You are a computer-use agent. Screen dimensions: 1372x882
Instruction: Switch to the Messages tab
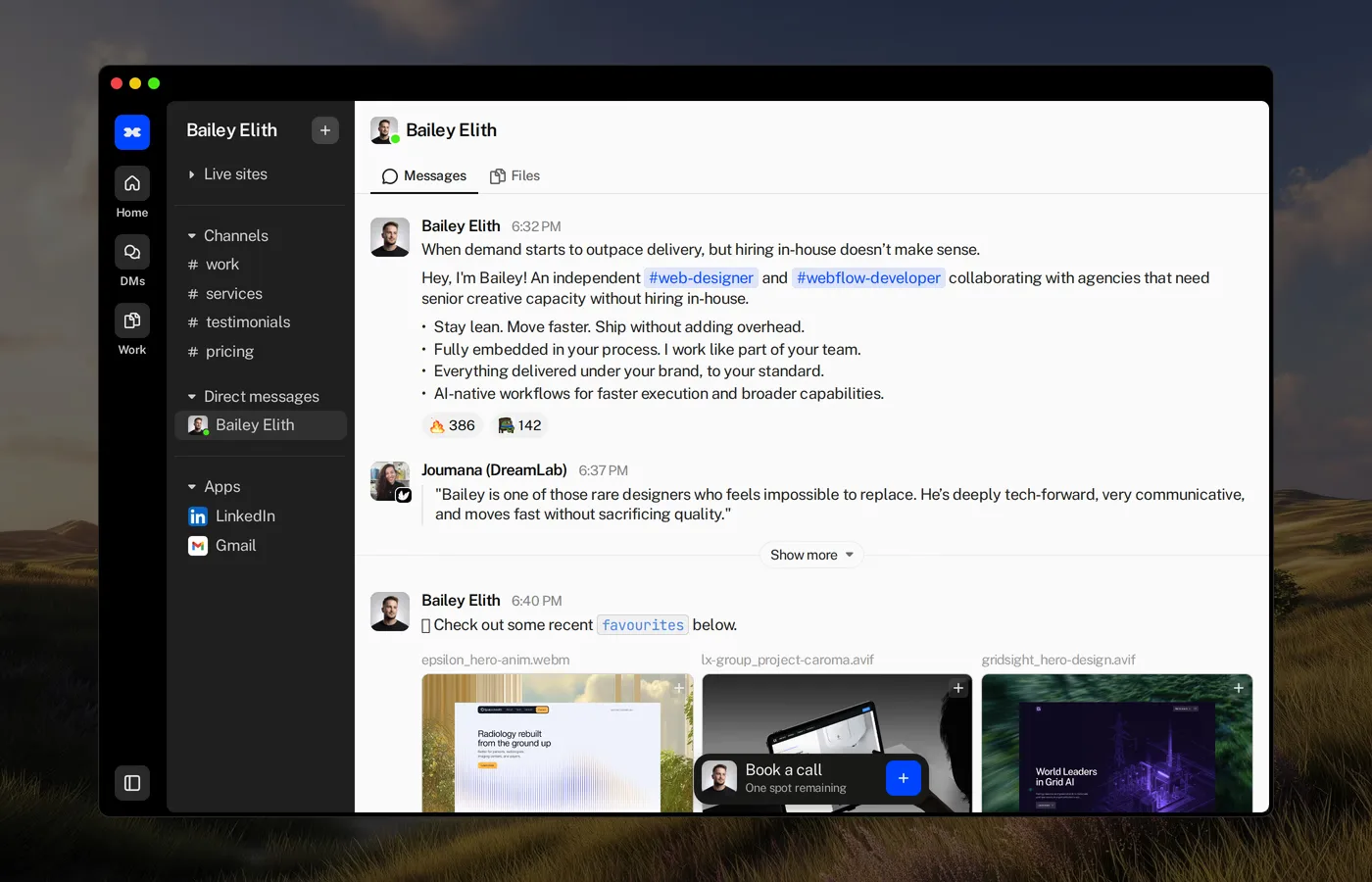point(424,176)
